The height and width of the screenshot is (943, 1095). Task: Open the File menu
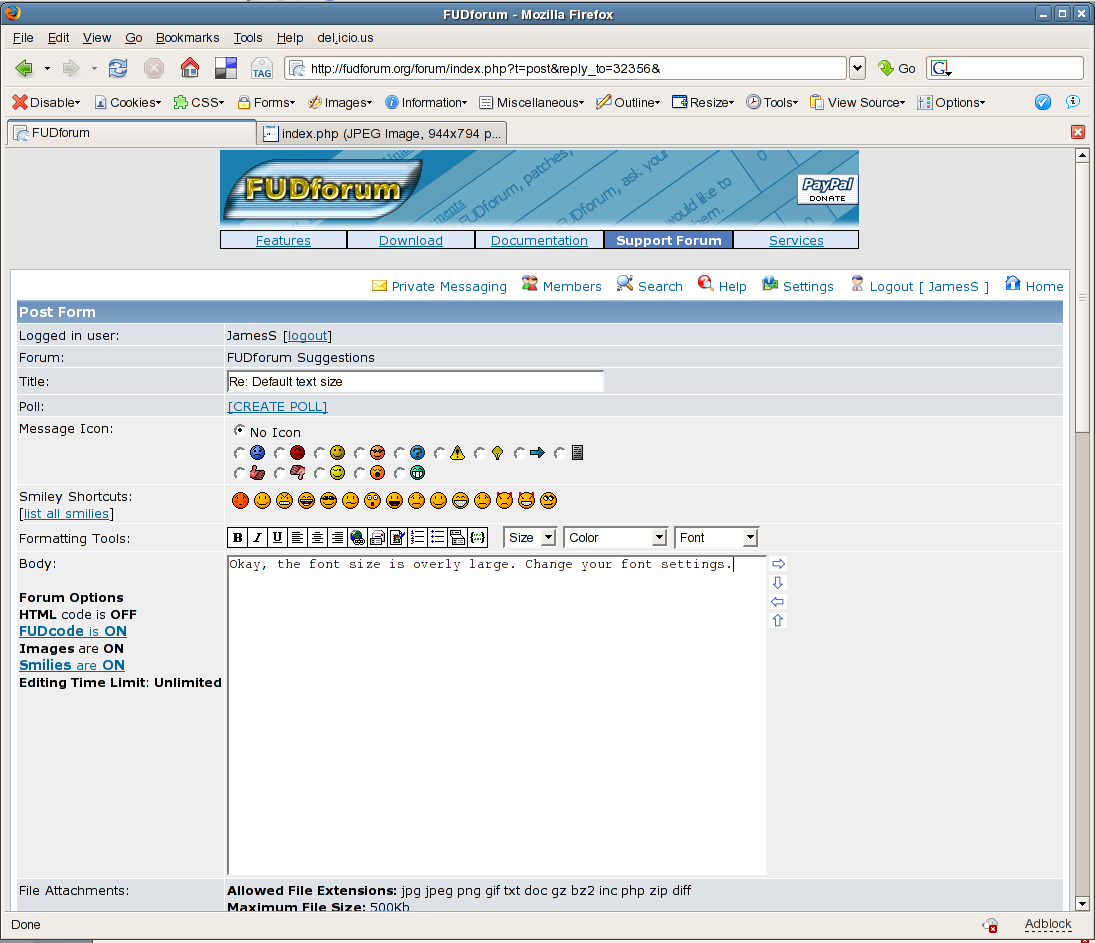point(23,38)
